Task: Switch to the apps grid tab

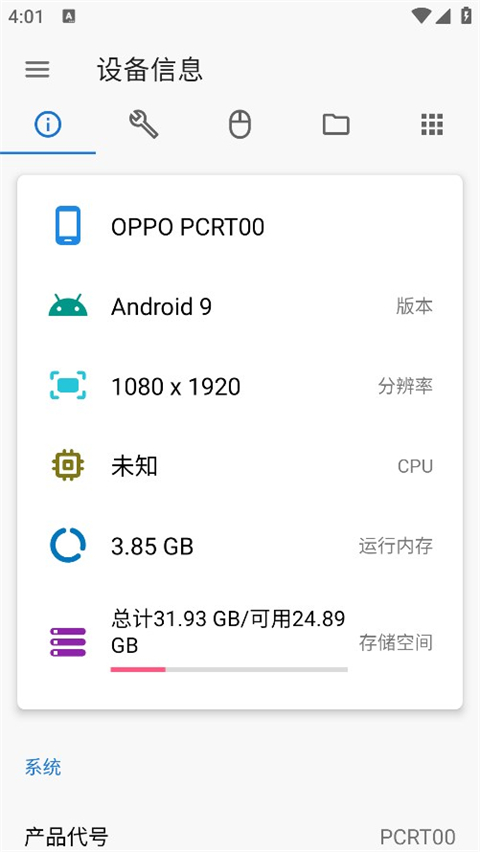Action: 432,124
